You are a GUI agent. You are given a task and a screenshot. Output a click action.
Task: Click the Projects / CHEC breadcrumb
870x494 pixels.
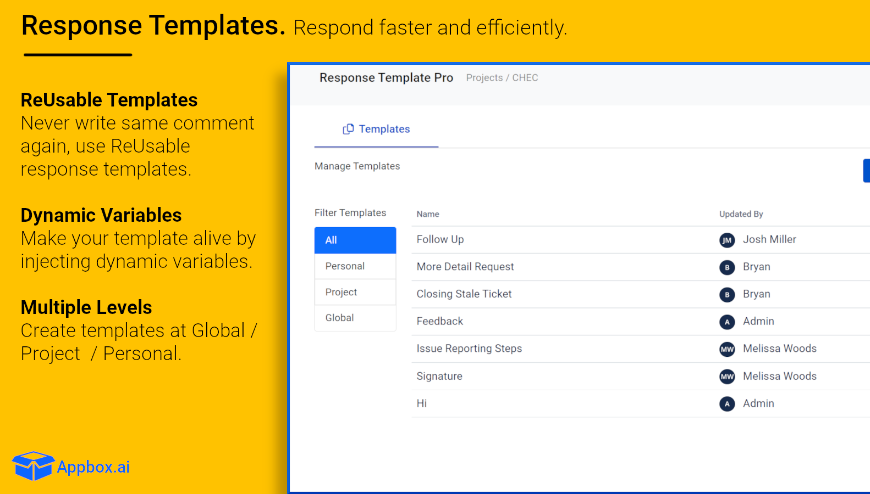[x=502, y=78]
